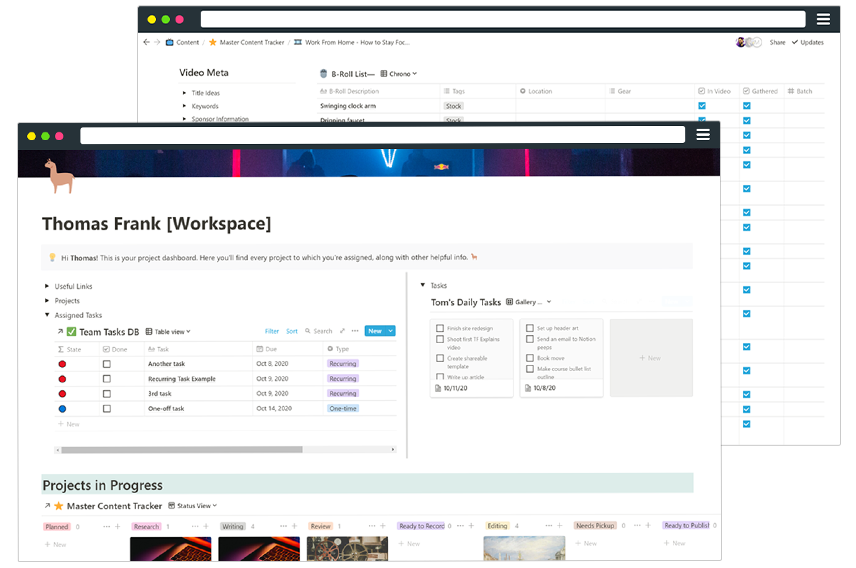Click the llama page icon
Screen dimensions: 856x568
[59, 176]
